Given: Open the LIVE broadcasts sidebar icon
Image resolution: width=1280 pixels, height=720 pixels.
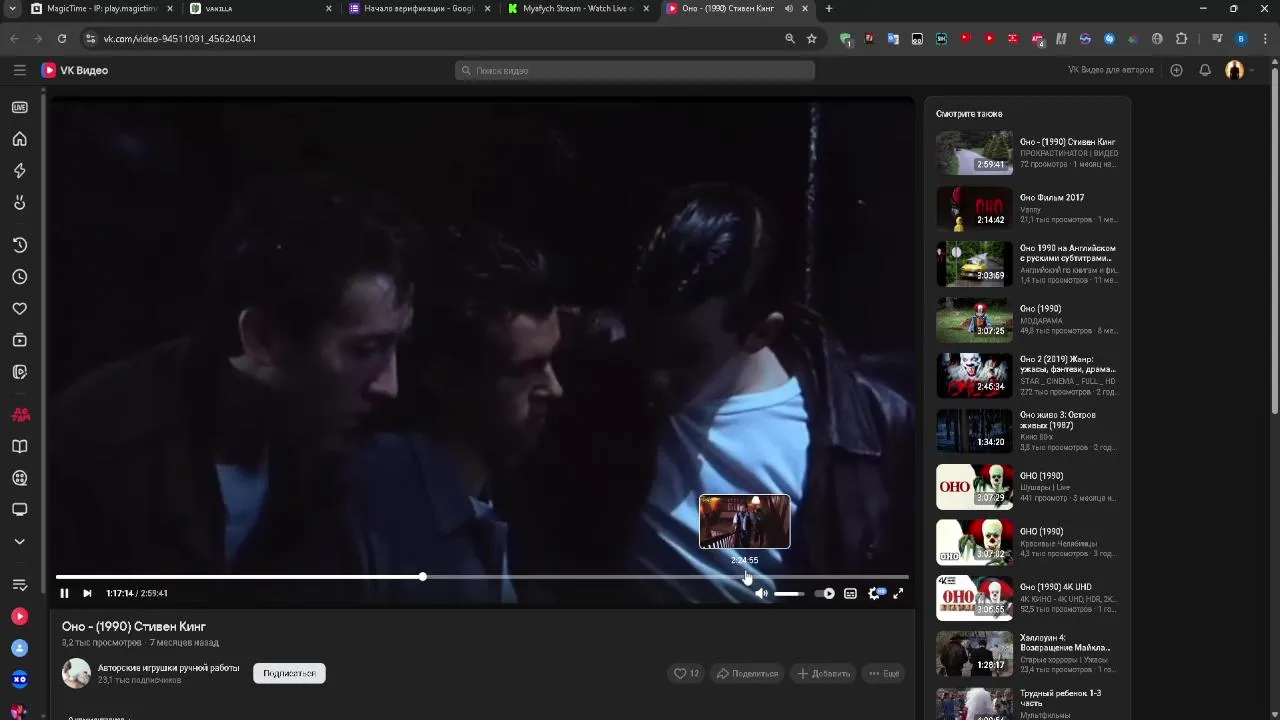Looking at the screenshot, I should click(x=19, y=107).
